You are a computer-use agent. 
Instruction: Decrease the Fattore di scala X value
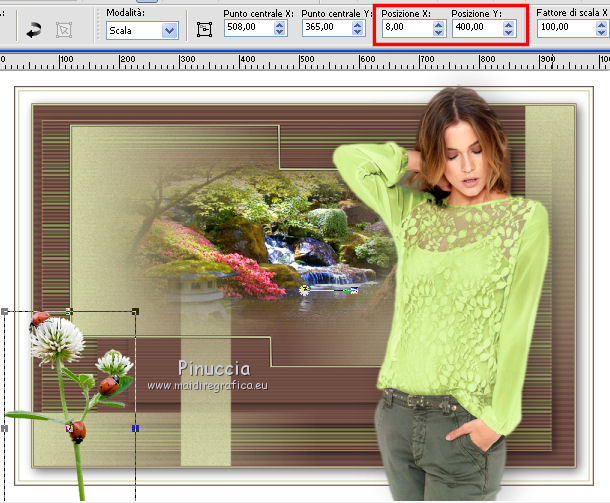(x=601, y=32)
